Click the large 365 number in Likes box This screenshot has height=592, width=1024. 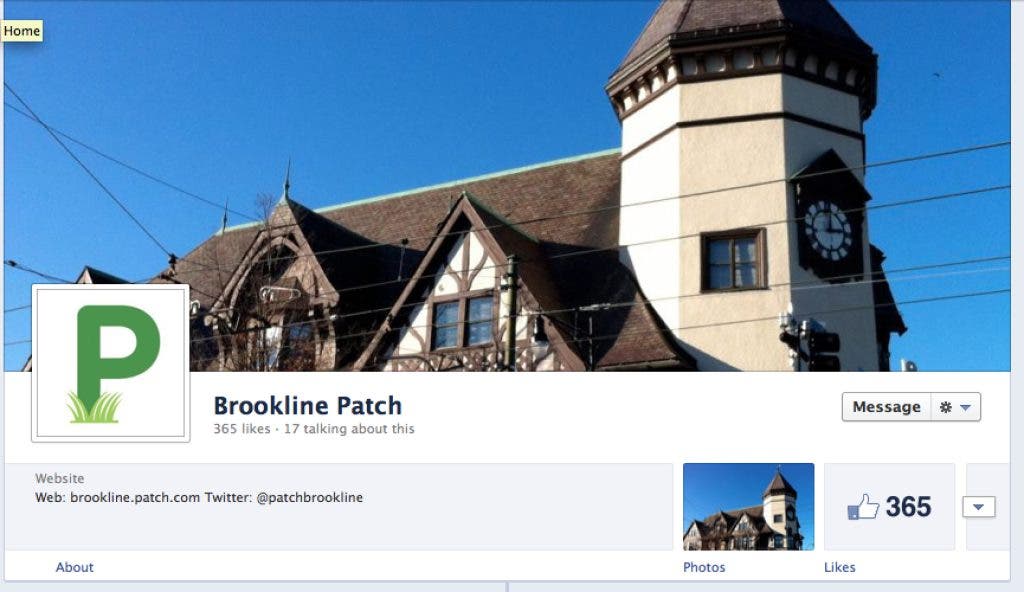coord(908,507)
